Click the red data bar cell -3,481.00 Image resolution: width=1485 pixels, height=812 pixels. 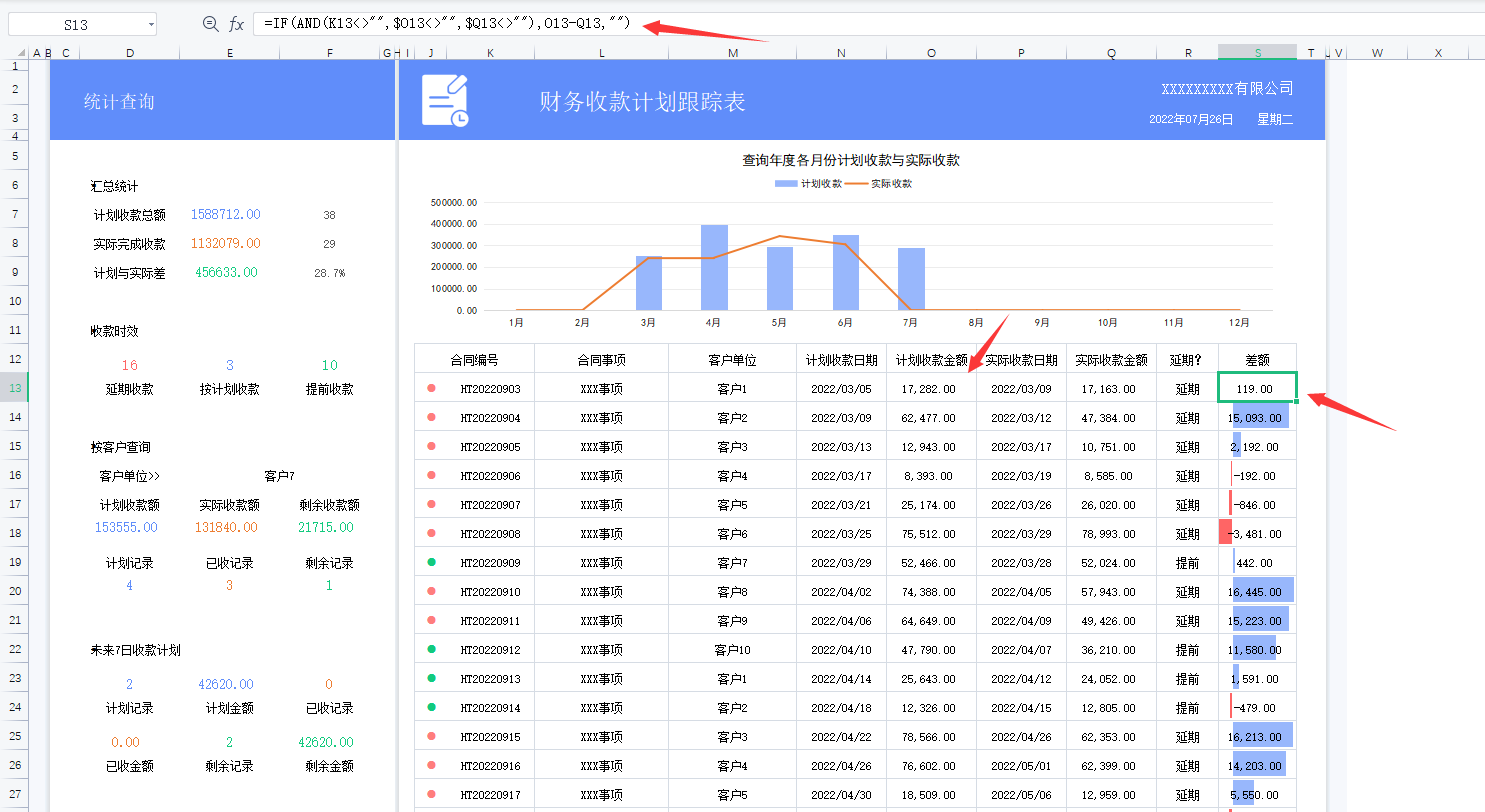pos(1257,533)
